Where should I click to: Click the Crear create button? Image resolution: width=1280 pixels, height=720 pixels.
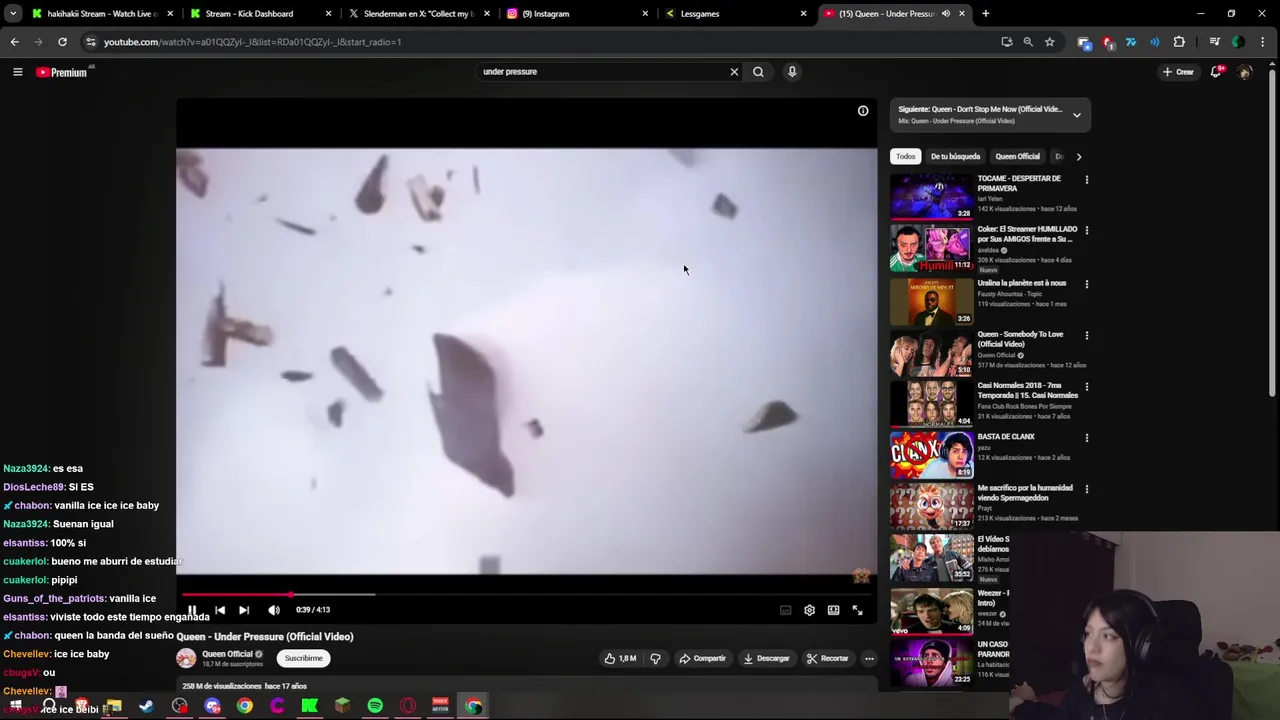coord(1178,72)
